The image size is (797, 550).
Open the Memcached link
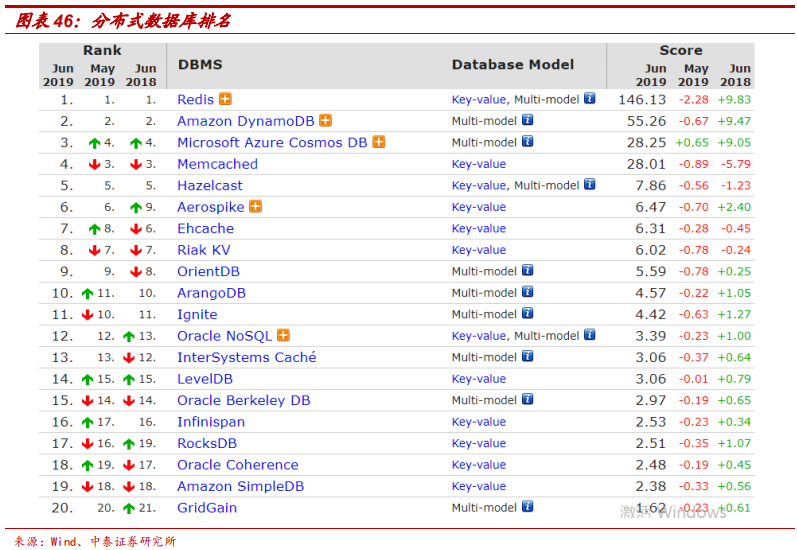point(217,164)
